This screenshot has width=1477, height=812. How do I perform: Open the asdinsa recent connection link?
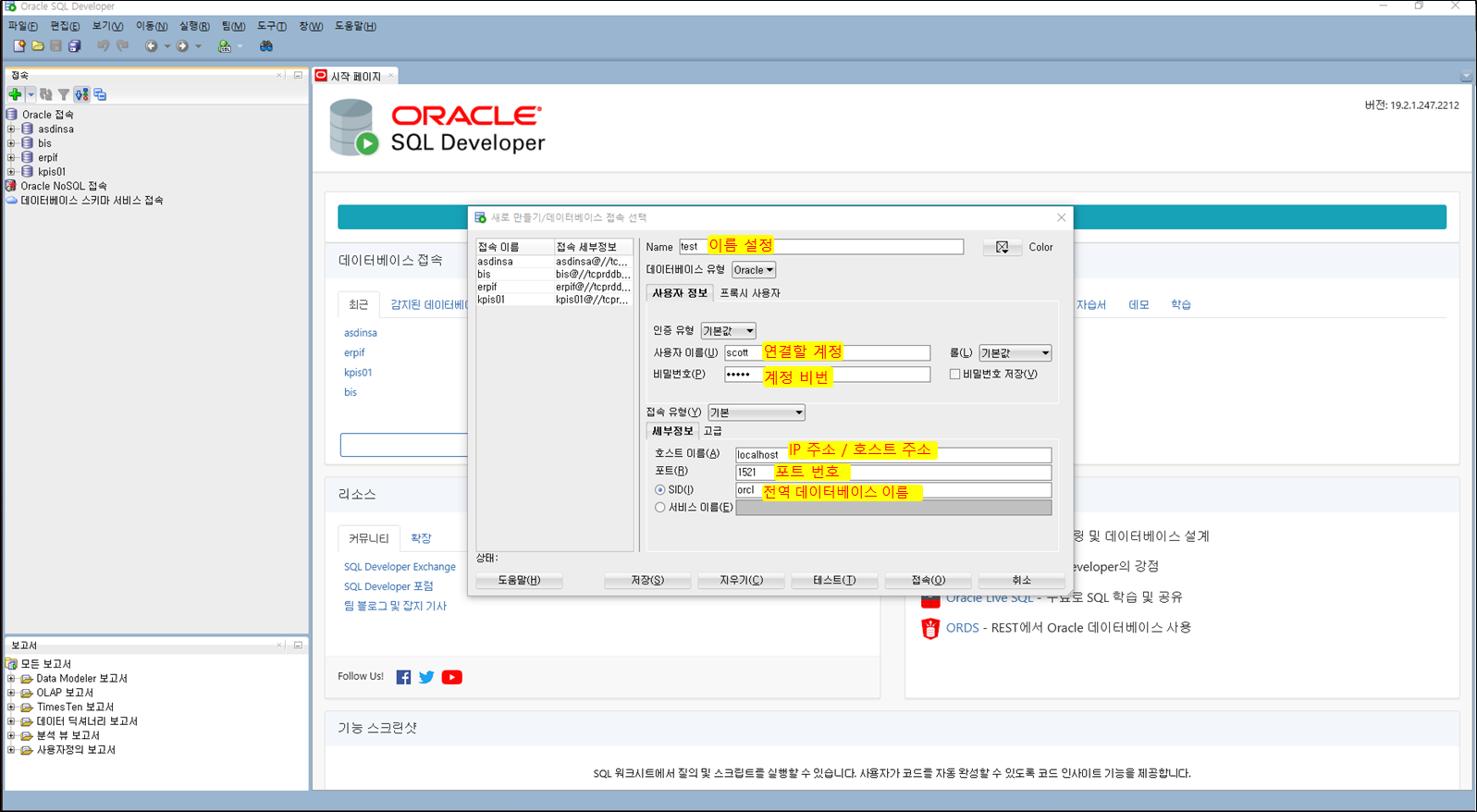361,333
